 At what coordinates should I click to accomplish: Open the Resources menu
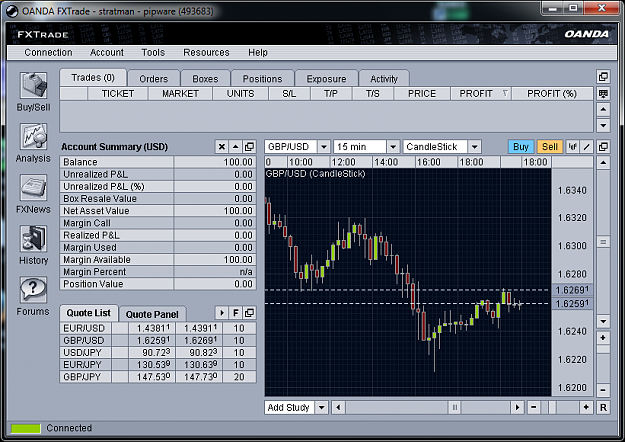(206, 52)
